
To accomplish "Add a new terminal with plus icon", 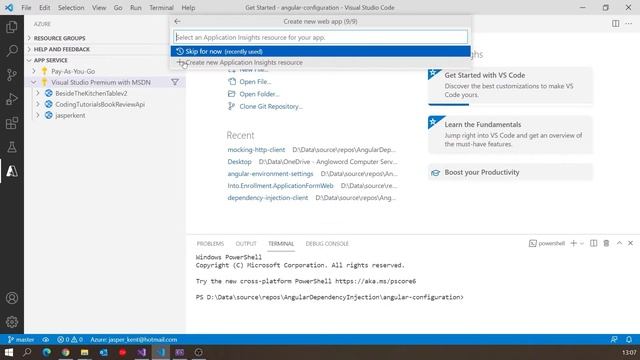I will click(573, 243).
